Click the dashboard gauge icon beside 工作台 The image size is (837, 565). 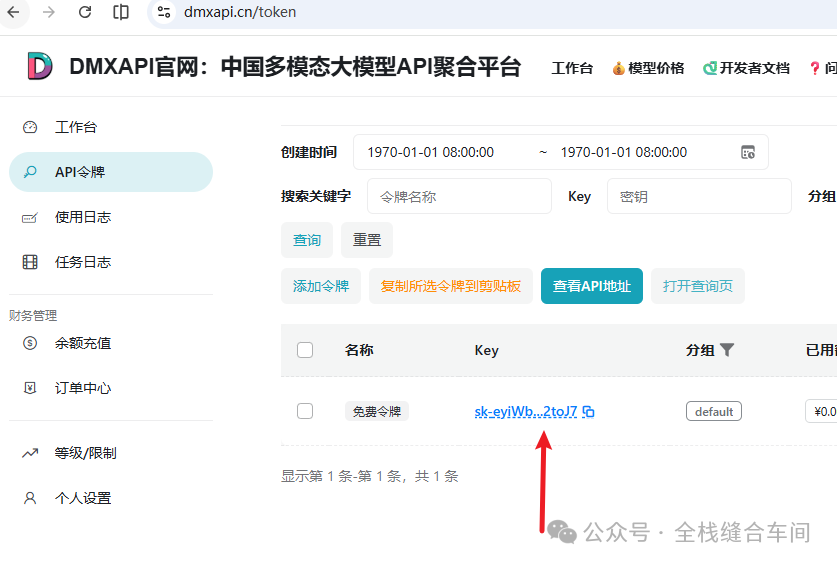coord(30,127)
